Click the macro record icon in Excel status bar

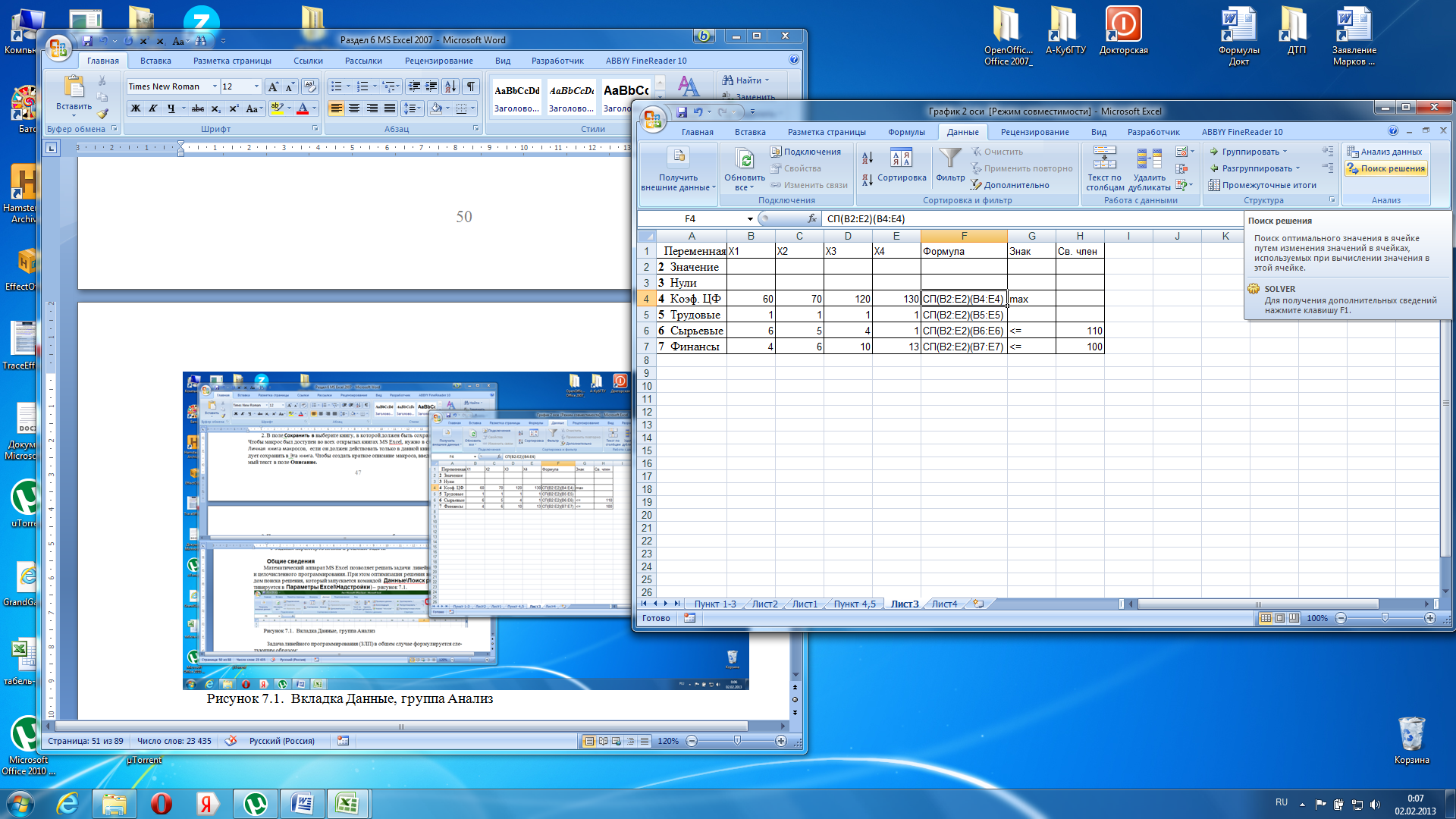pos(689,618)
